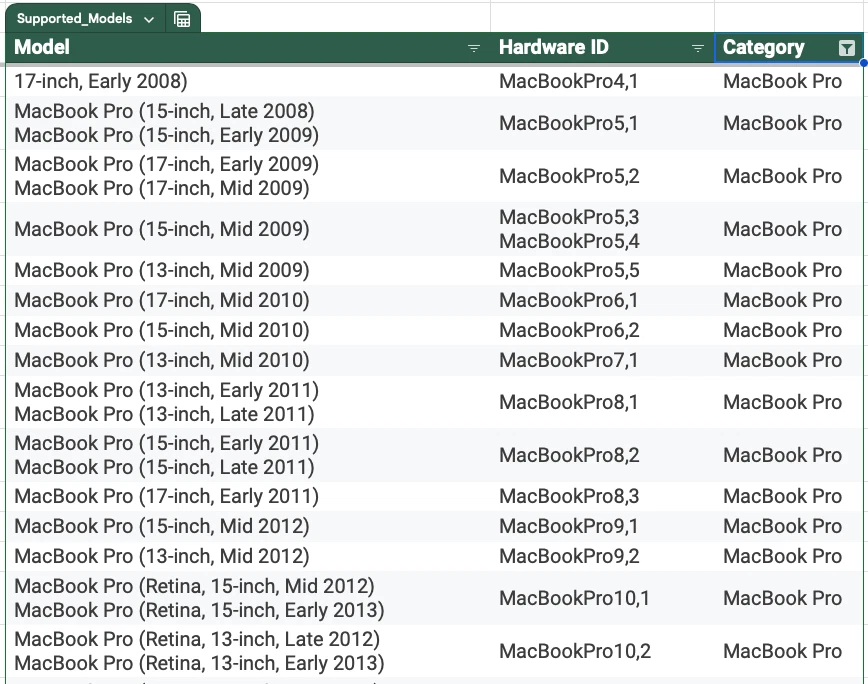Select the MacBook Pro (13-inch, Mid 2012) cell

[x=248, y=556]
